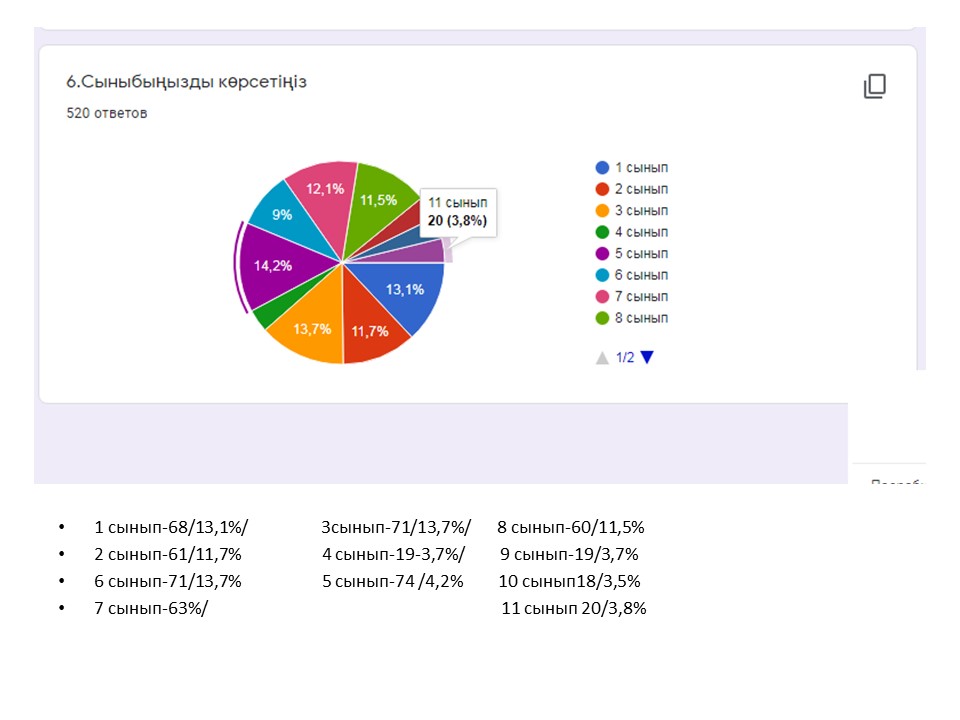Go to next legend page with down arrow
Image resolution: width=960 pixels, height=720 pixels.
click(647, 357)
